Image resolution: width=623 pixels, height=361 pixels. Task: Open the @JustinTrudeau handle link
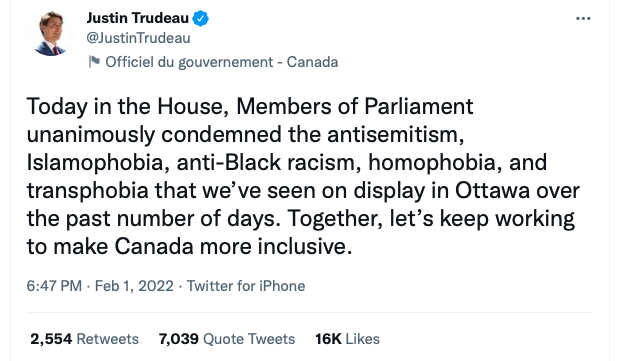(138, 38)
